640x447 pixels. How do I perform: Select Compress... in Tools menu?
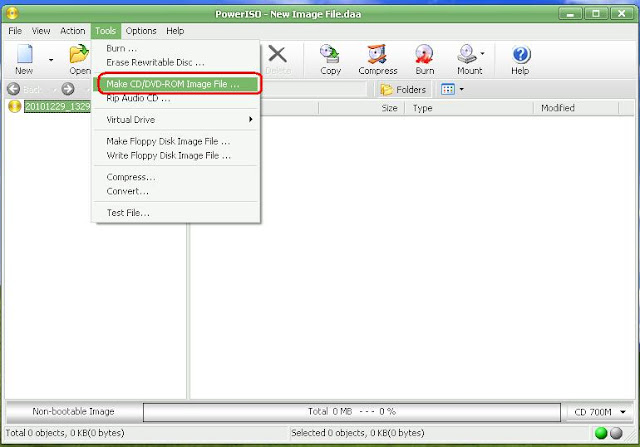(176, 177)
